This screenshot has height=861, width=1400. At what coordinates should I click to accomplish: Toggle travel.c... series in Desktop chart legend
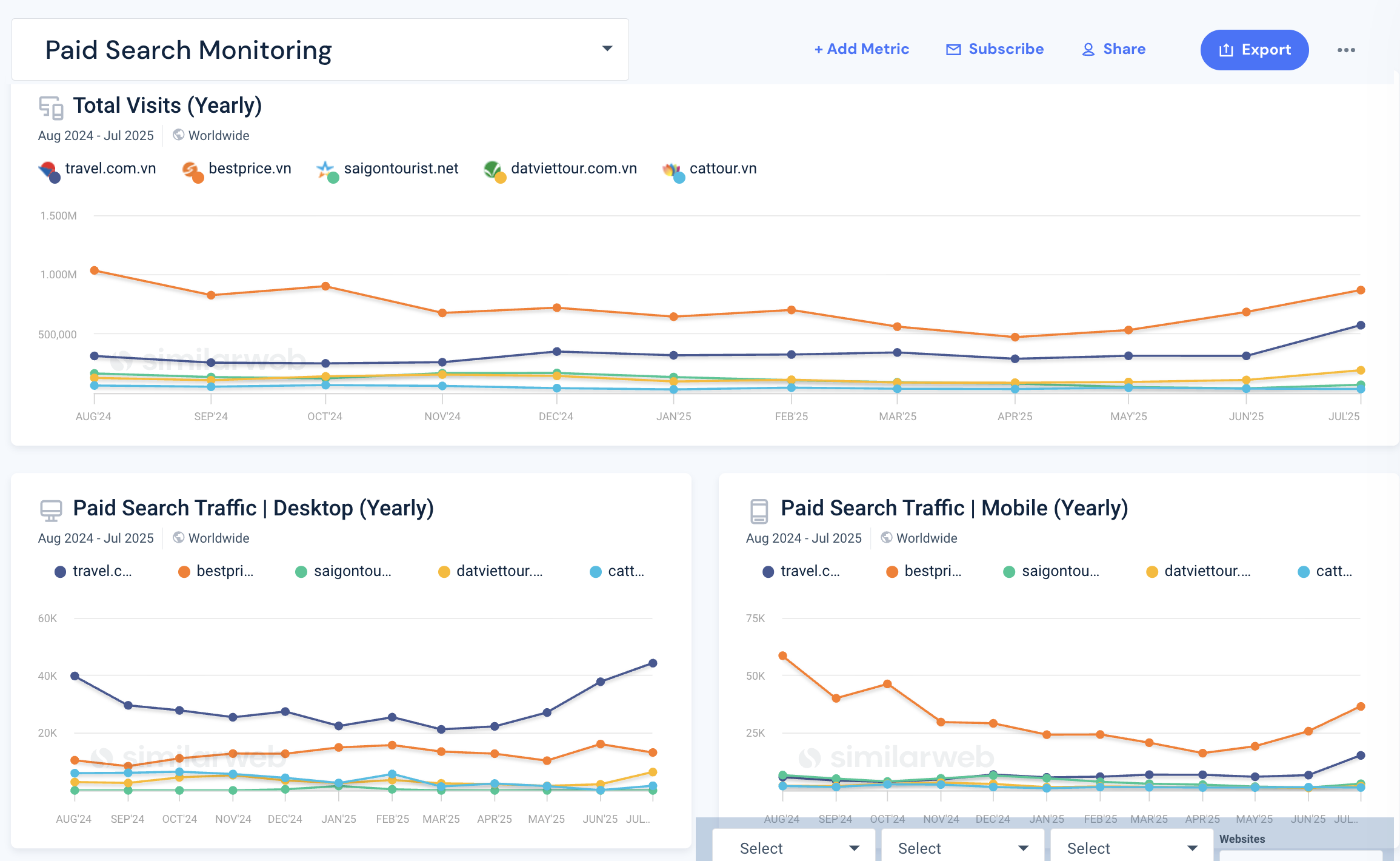(93, 571)
